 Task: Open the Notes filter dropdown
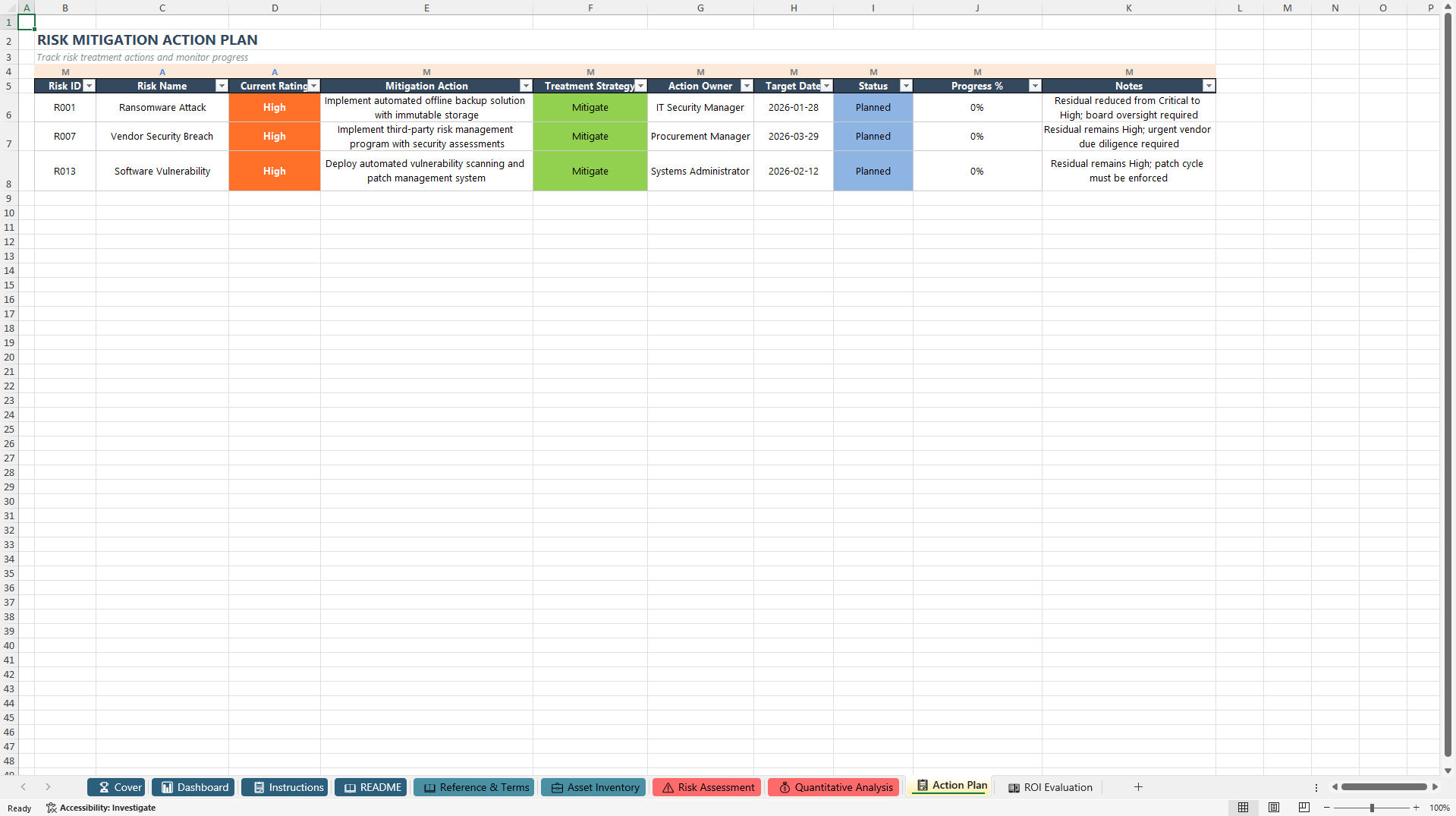1209,86
